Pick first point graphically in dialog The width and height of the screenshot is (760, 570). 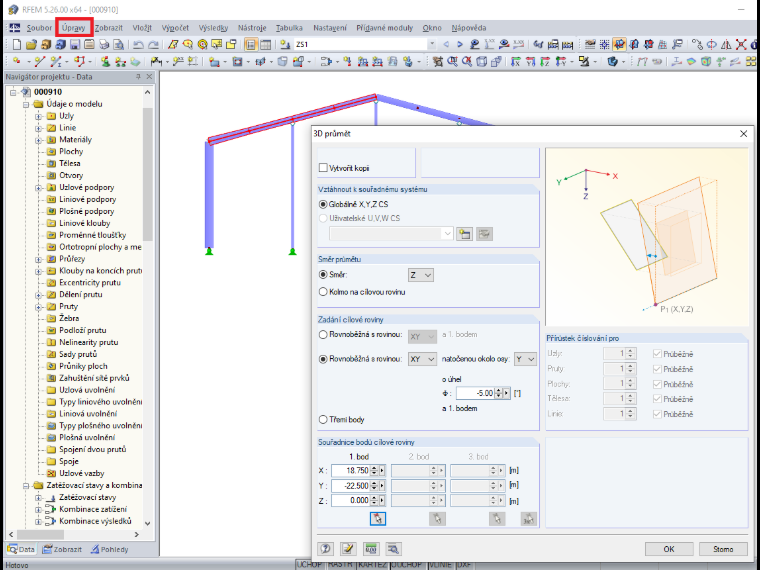point(378,519)
